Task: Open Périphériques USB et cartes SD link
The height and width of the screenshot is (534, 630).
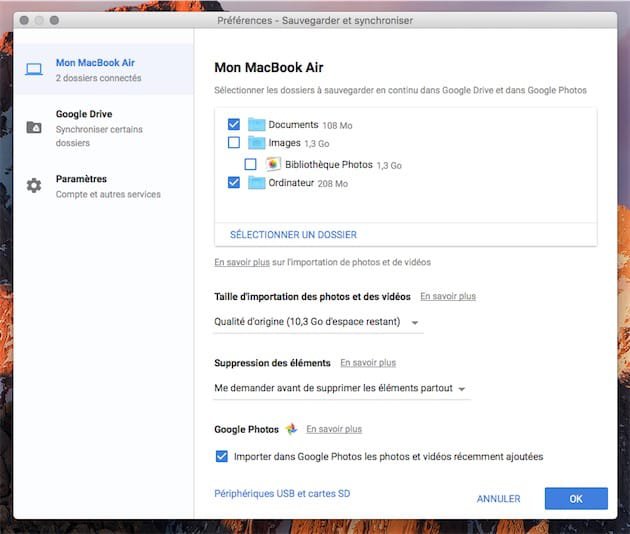Action: point(282,493)
